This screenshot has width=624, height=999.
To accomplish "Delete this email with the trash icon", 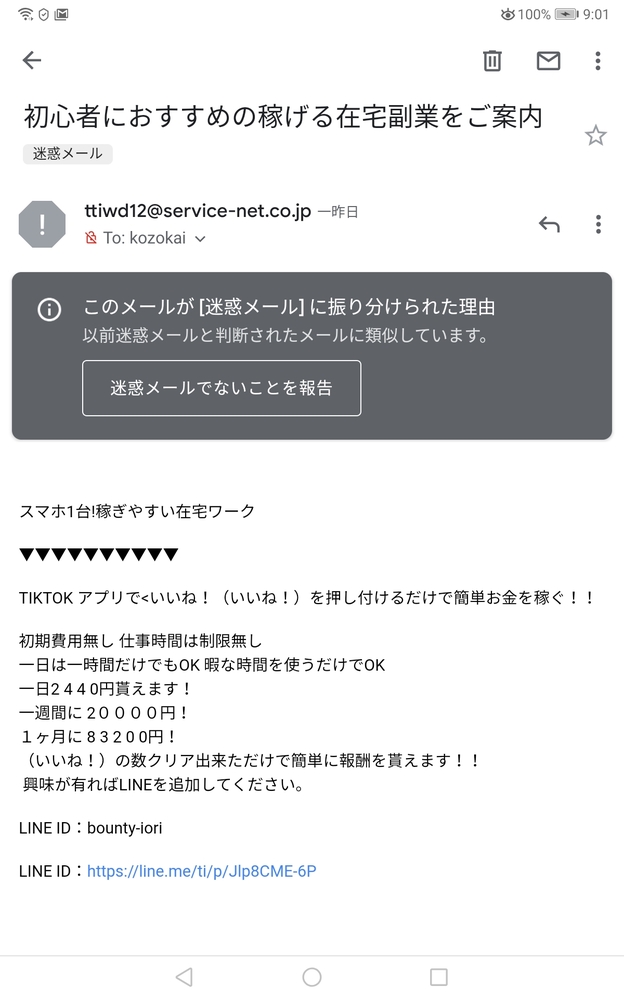I will pos(492,61).
